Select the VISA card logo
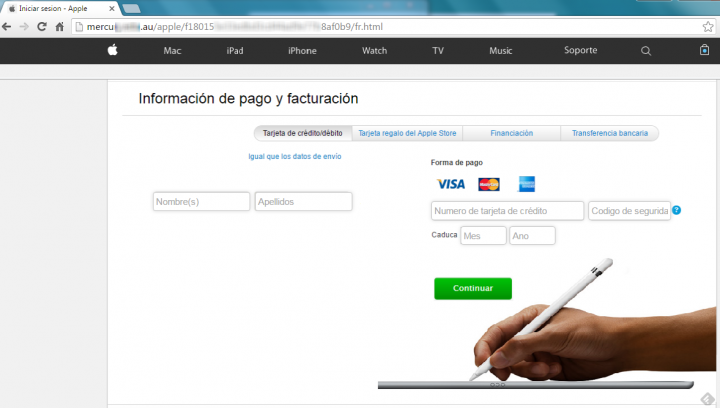 (x=450, y=184)
